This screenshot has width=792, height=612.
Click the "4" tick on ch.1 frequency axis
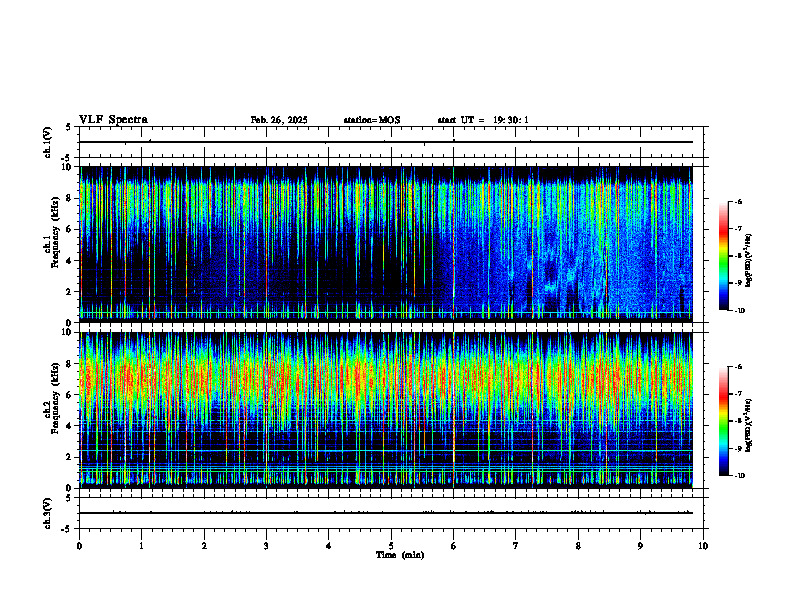[x=71, y=261]
